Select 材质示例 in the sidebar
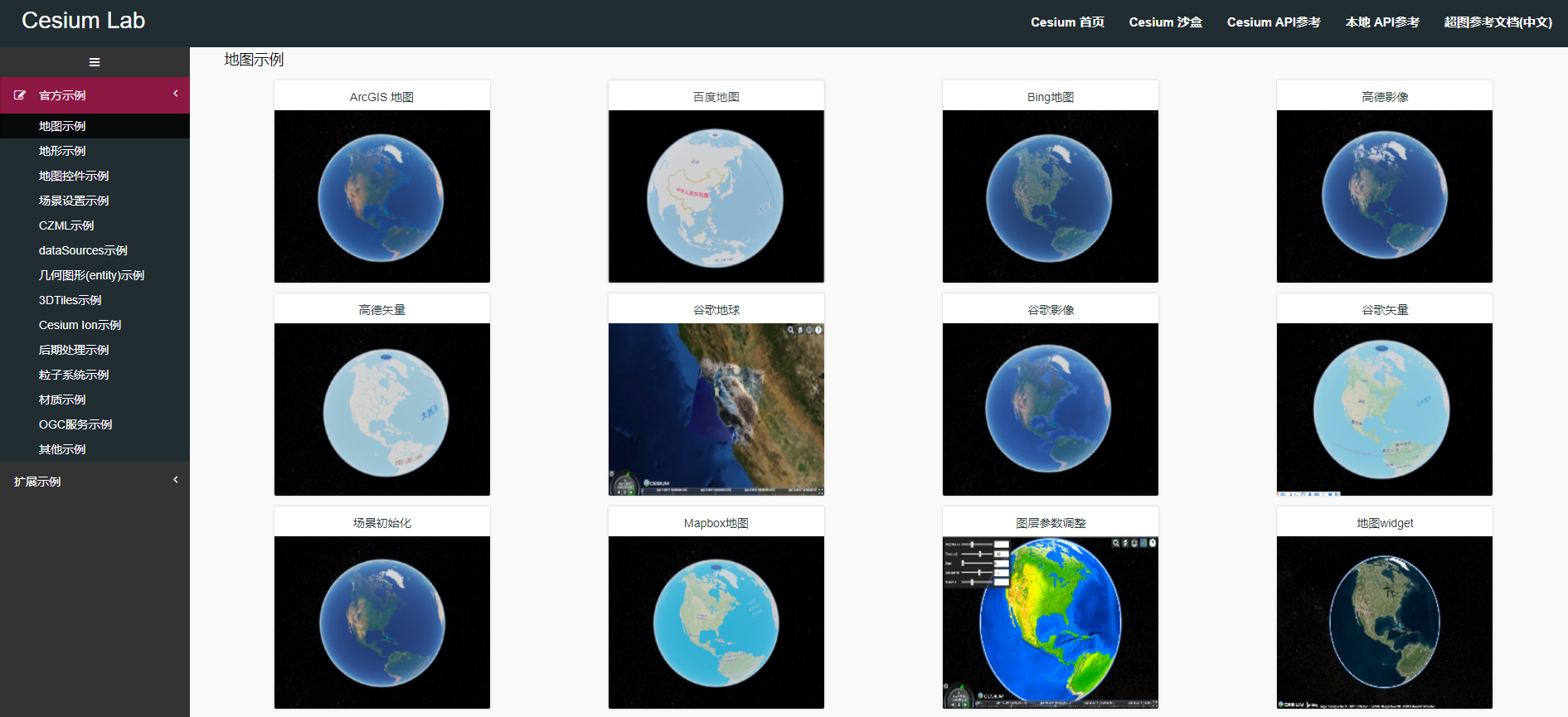1568x717 pixels. (x=62, y=400)
